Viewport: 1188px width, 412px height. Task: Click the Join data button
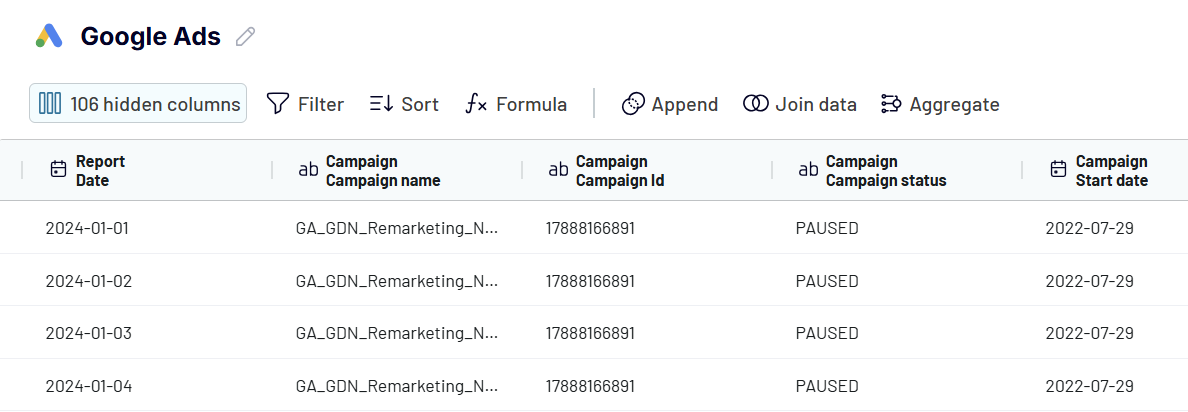coord(799,104)
